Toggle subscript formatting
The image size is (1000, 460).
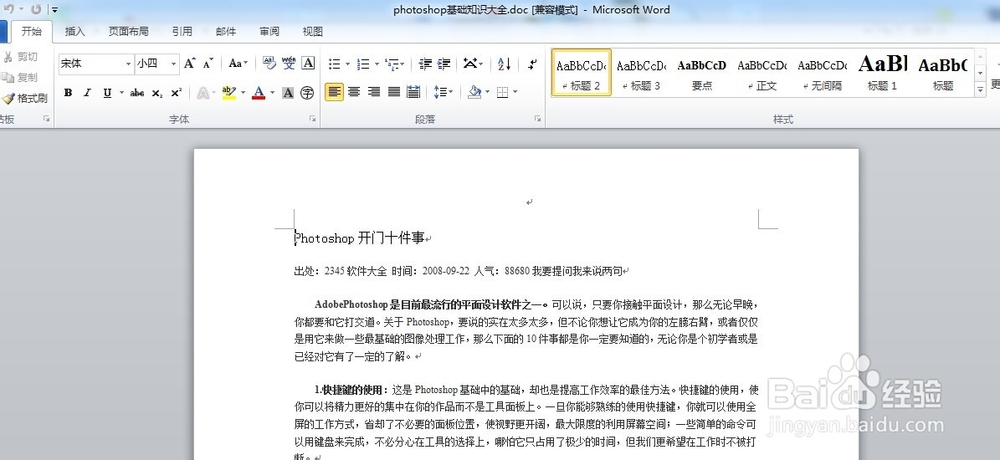point(157,93)
